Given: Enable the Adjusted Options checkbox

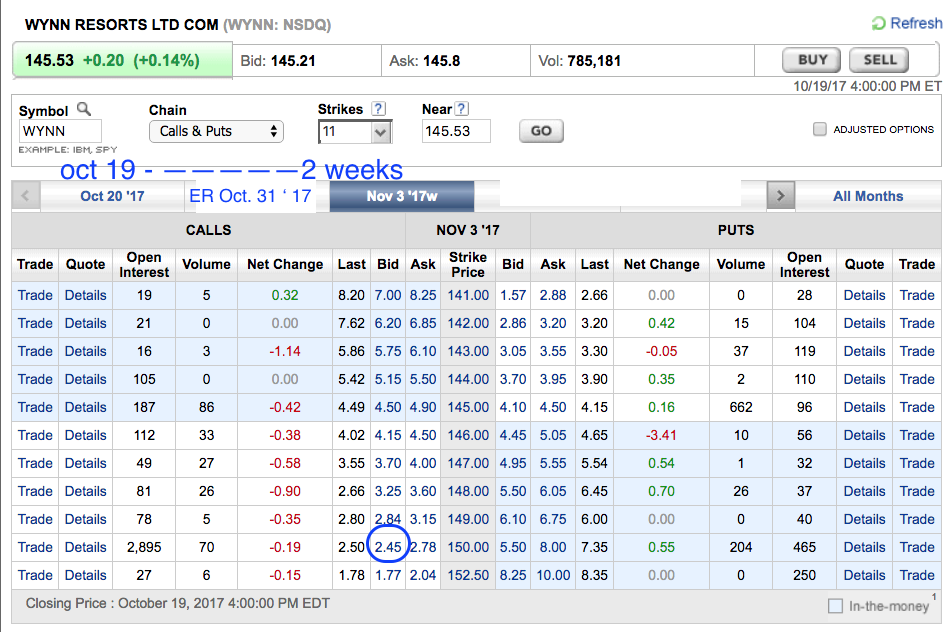Looking at the screenshot, I should (x=820, y=129).
